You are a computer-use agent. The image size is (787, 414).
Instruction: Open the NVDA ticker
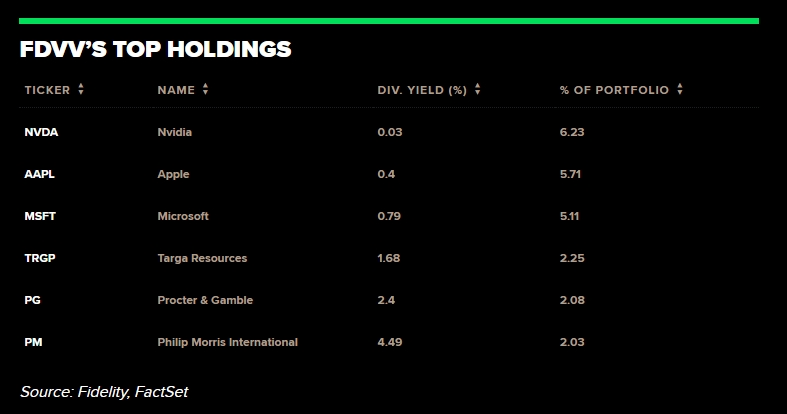click(x=41, y=132)
